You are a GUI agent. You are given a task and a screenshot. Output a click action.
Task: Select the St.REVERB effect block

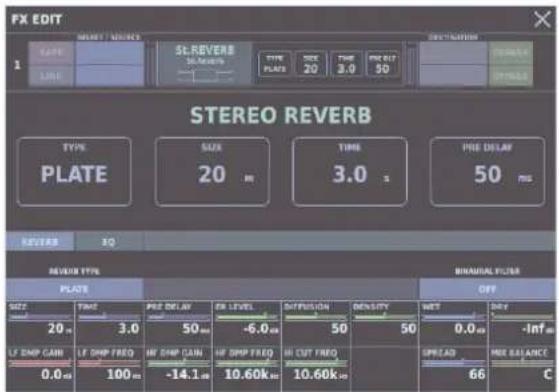pos(205,64)
